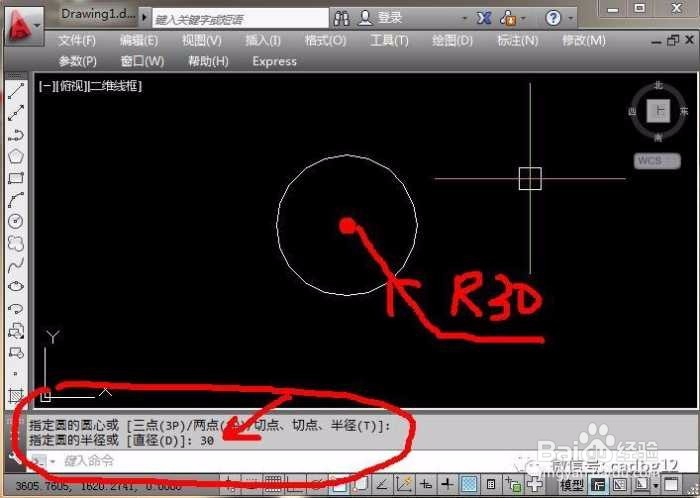Select the Hatch tool
700x498 pixels.
pos(16,395)
